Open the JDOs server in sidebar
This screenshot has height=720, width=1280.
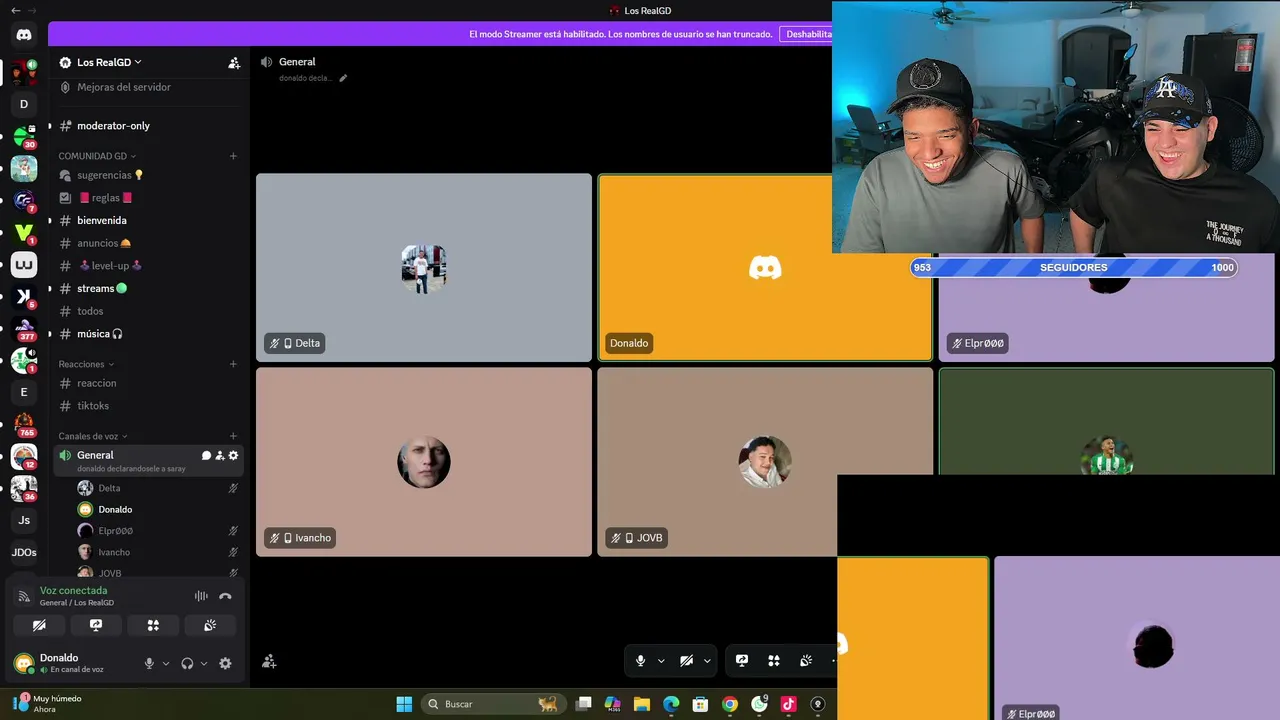pos(24,552)
